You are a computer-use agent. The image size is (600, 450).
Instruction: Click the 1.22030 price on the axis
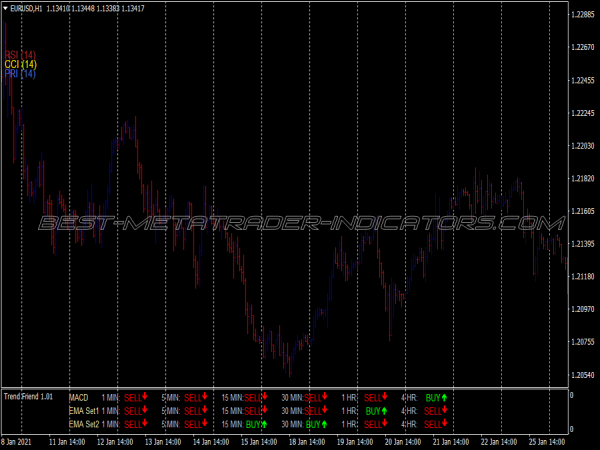tap(583, 146)
